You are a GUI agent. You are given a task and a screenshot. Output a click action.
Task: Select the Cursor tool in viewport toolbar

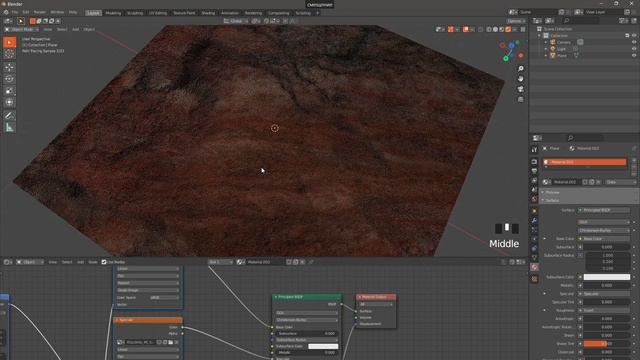(9, 53)
